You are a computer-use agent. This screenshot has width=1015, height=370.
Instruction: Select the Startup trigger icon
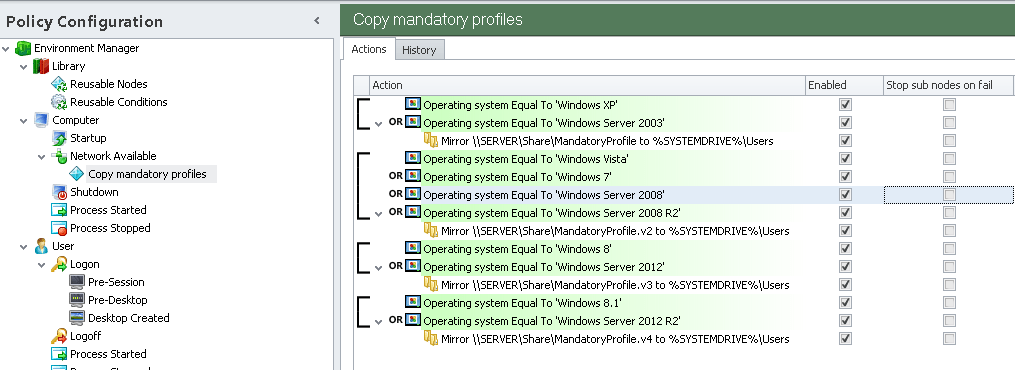[59, 138]
